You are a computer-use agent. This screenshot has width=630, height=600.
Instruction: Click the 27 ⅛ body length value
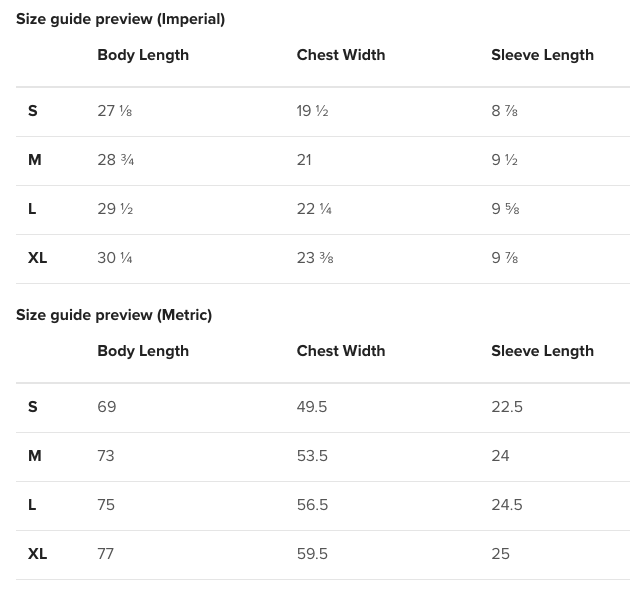(115, 111)
